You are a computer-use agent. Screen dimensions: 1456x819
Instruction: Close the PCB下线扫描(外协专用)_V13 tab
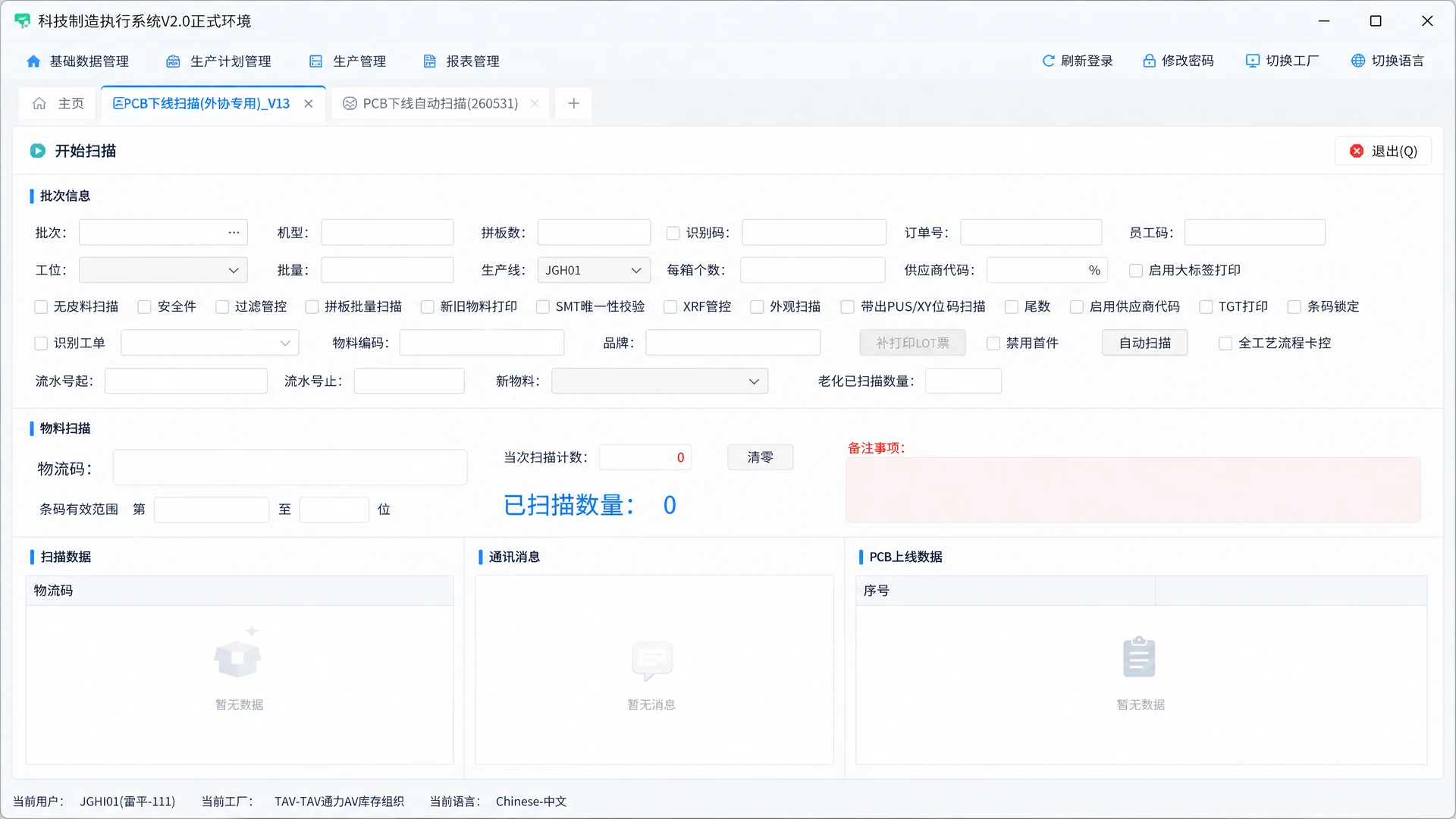[309, 104]
